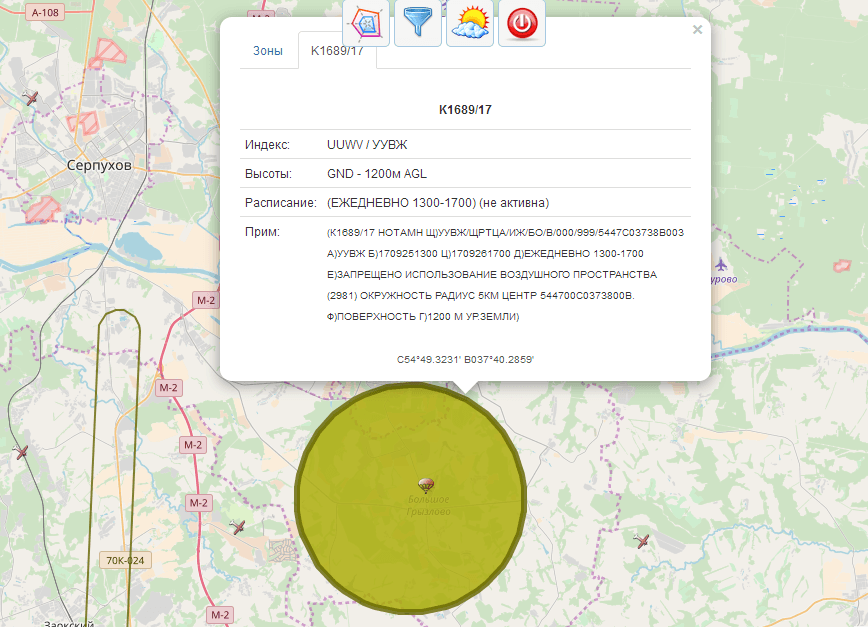Screen dimensions: 868x627
Task: Click the funnel filter icon
Action: tap(418, 23)
